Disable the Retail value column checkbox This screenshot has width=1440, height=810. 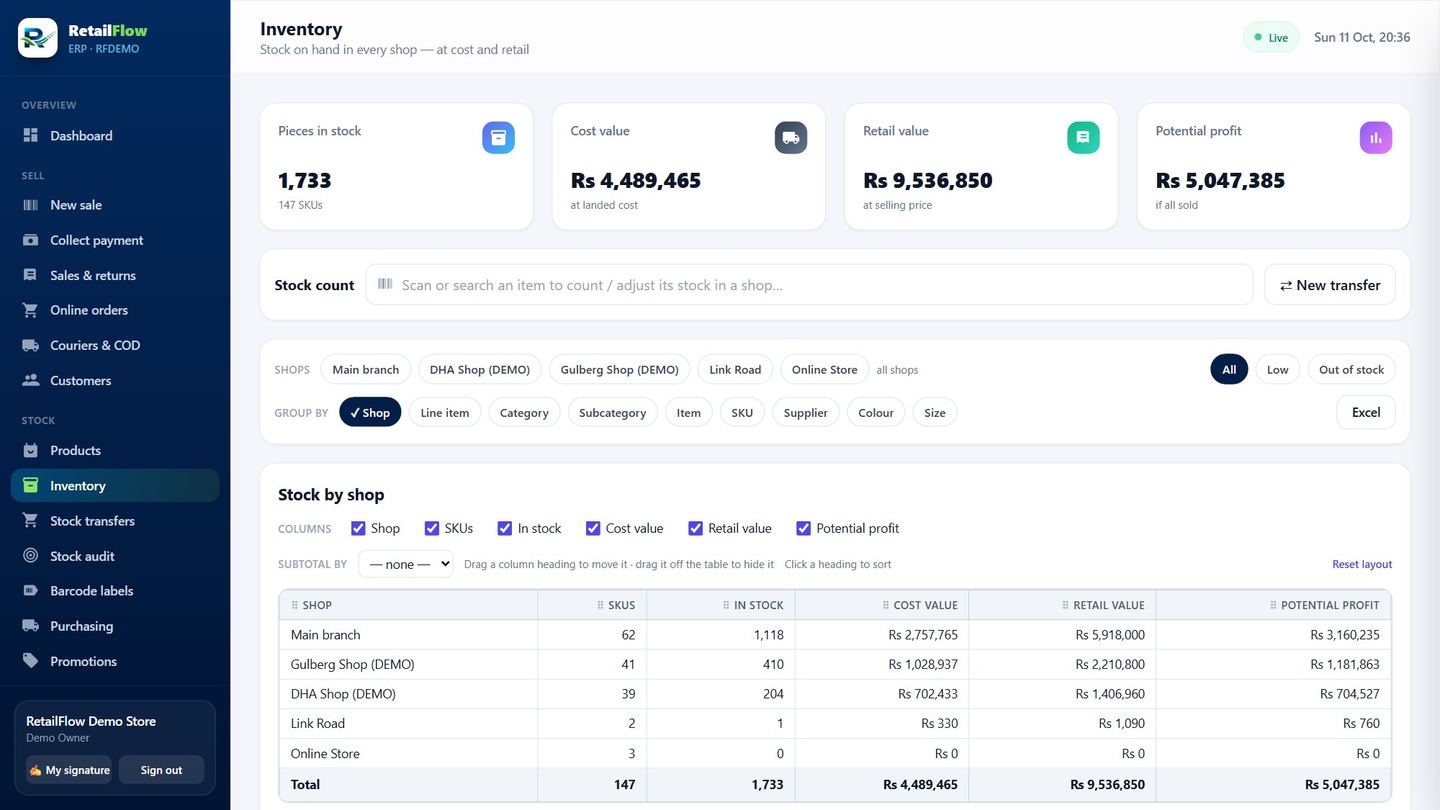(695, 528)
